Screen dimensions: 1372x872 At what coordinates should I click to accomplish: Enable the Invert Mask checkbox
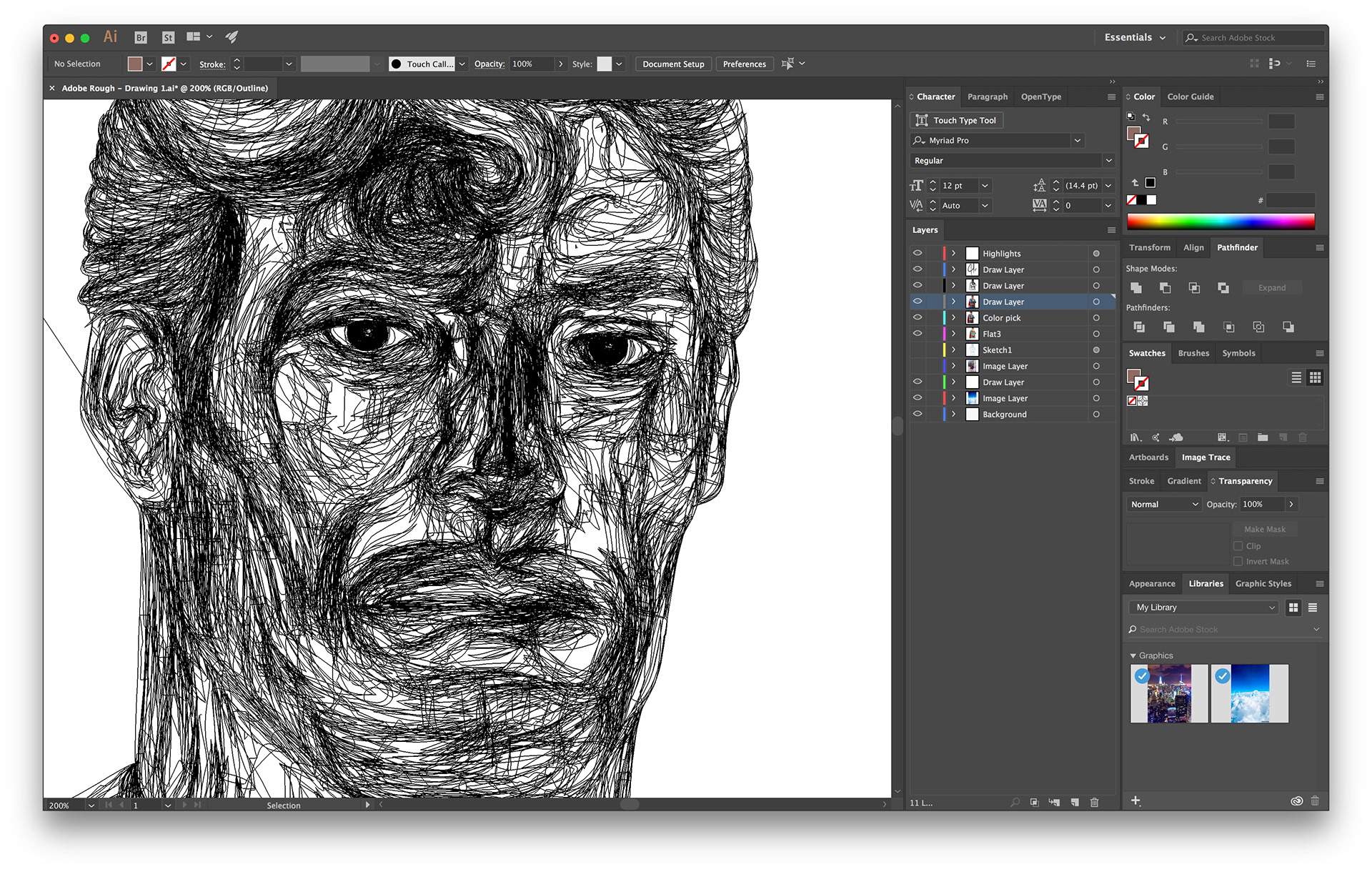coord(1238,562)
